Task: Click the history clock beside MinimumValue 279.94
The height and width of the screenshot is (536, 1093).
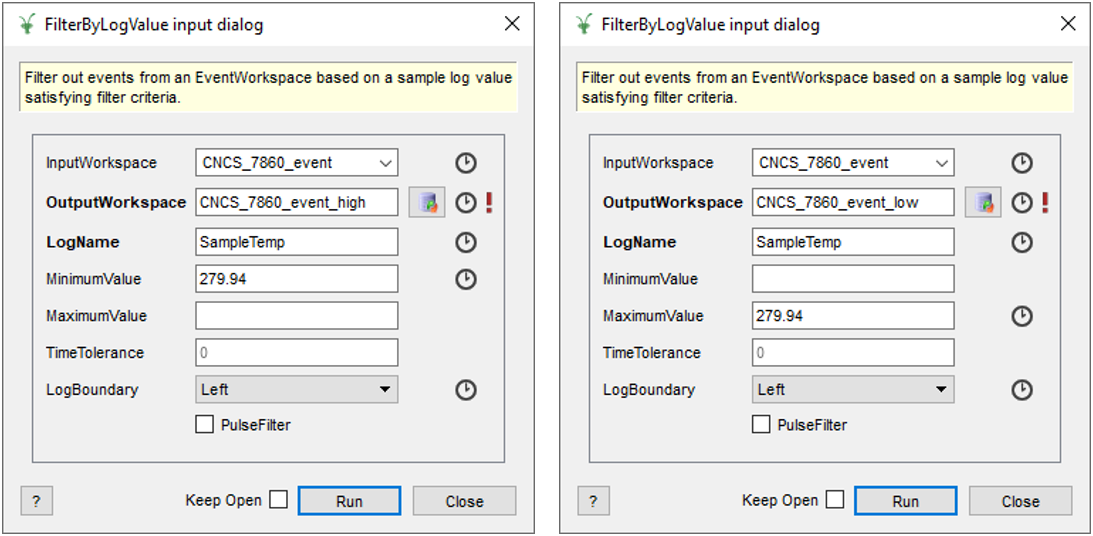Action: pos(466,279)
